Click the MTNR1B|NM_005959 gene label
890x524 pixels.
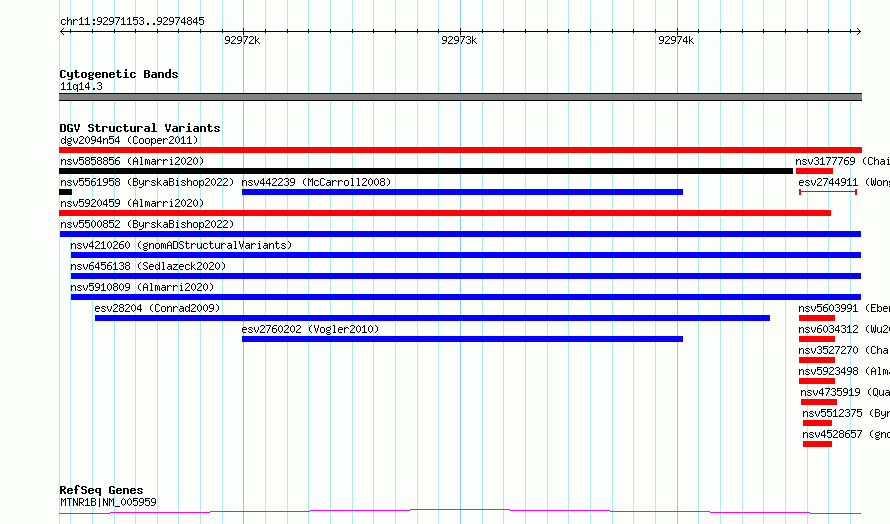click(108, 502)
